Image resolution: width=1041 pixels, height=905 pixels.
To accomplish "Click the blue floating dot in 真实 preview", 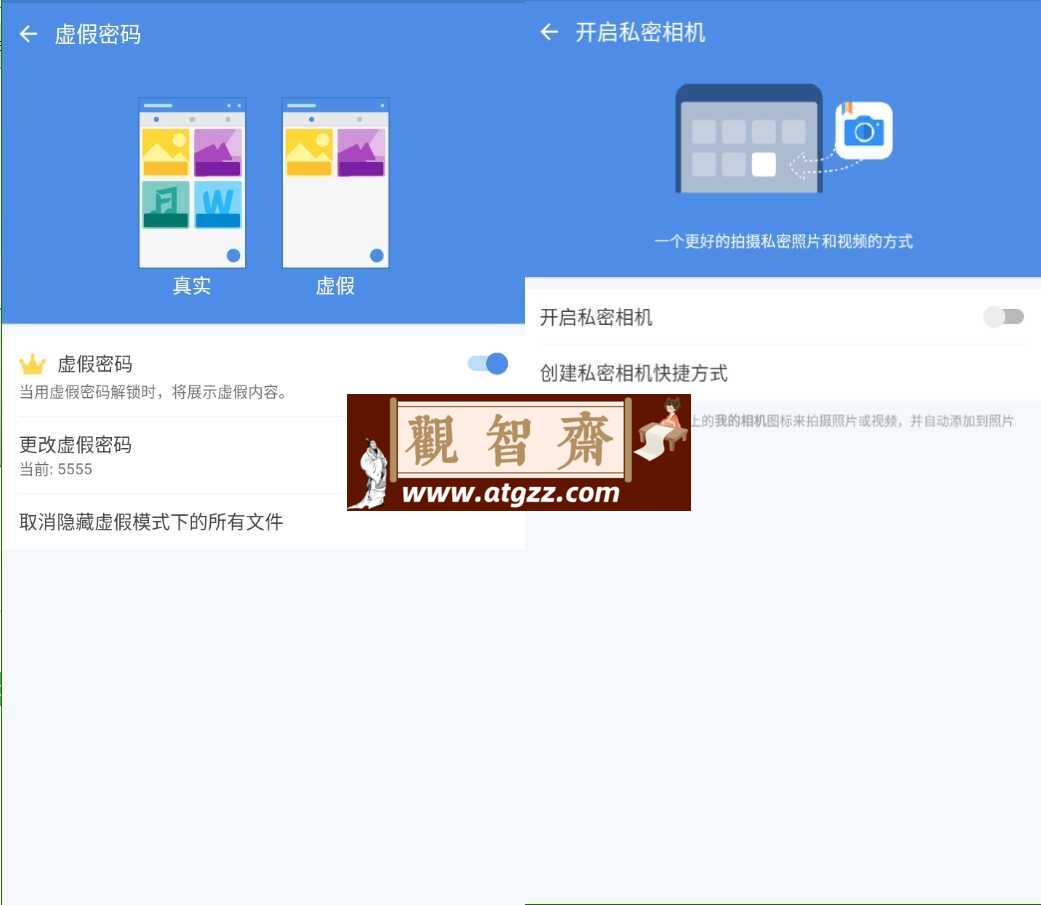I will click(233, 256).
